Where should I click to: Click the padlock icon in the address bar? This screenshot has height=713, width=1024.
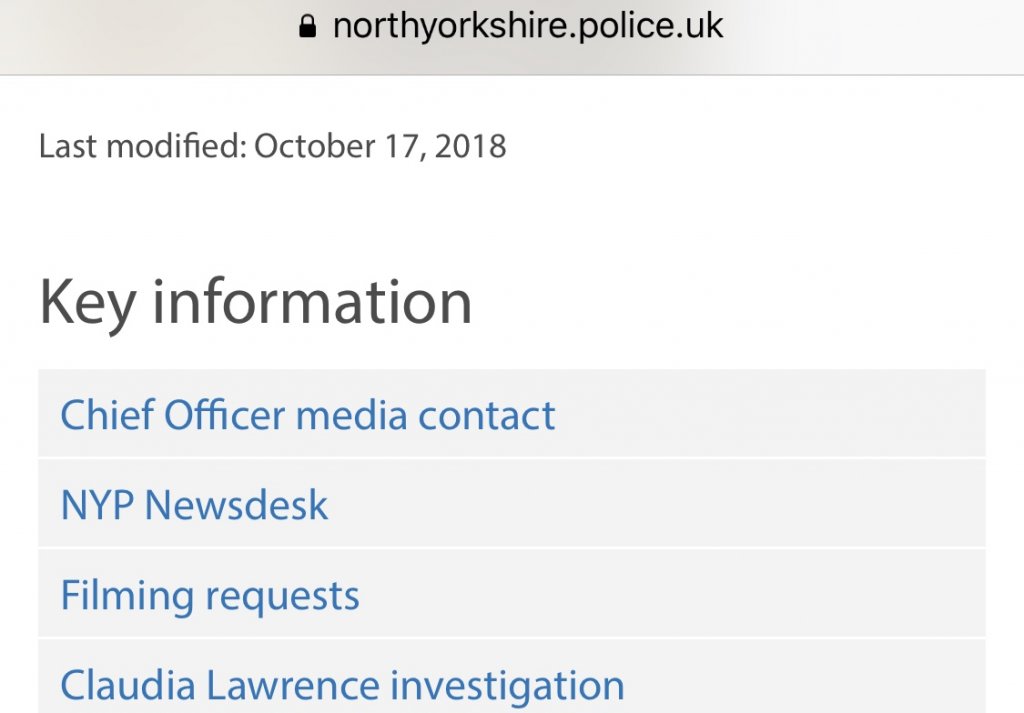[x=308, y=27]
